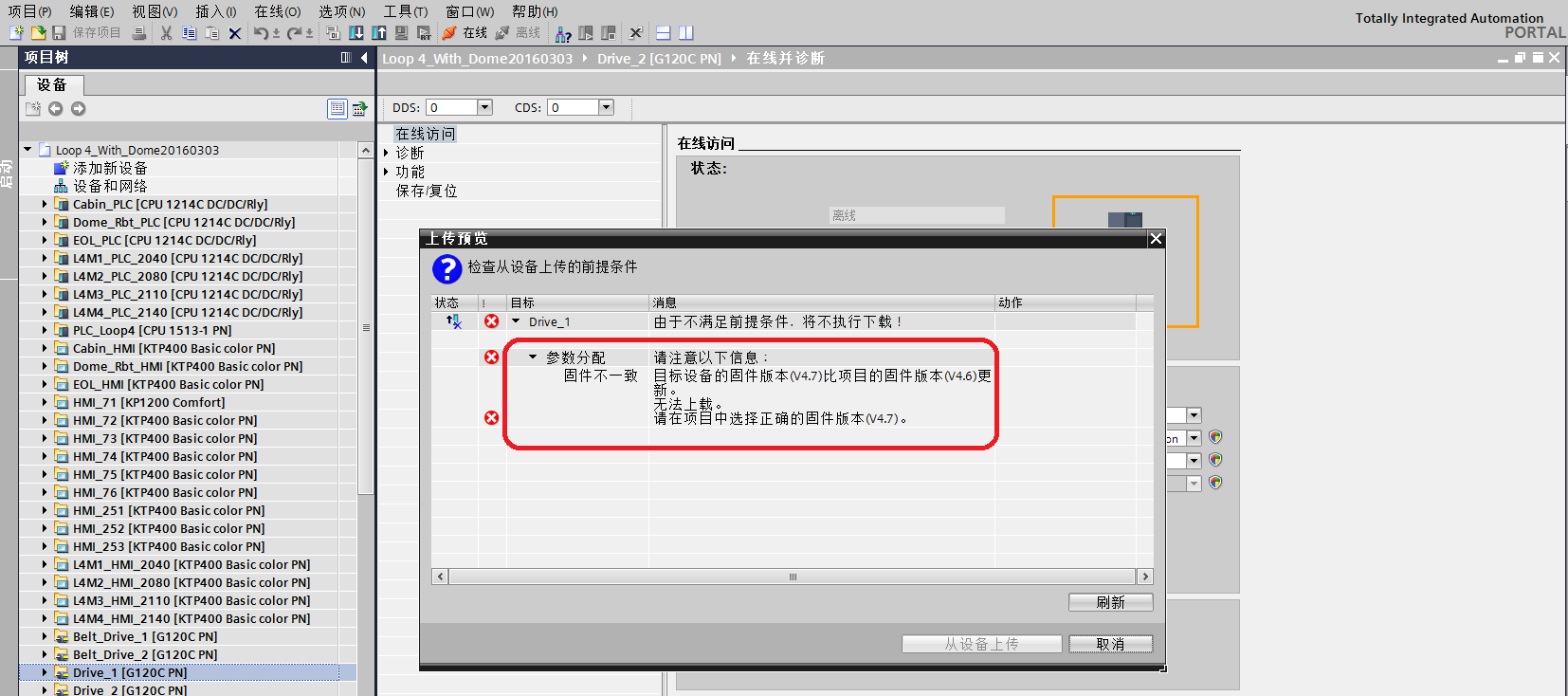Open the 编辑(E) menu
Image resolution: width=1568 pixels, height=696 pixels.
point(91,11)
